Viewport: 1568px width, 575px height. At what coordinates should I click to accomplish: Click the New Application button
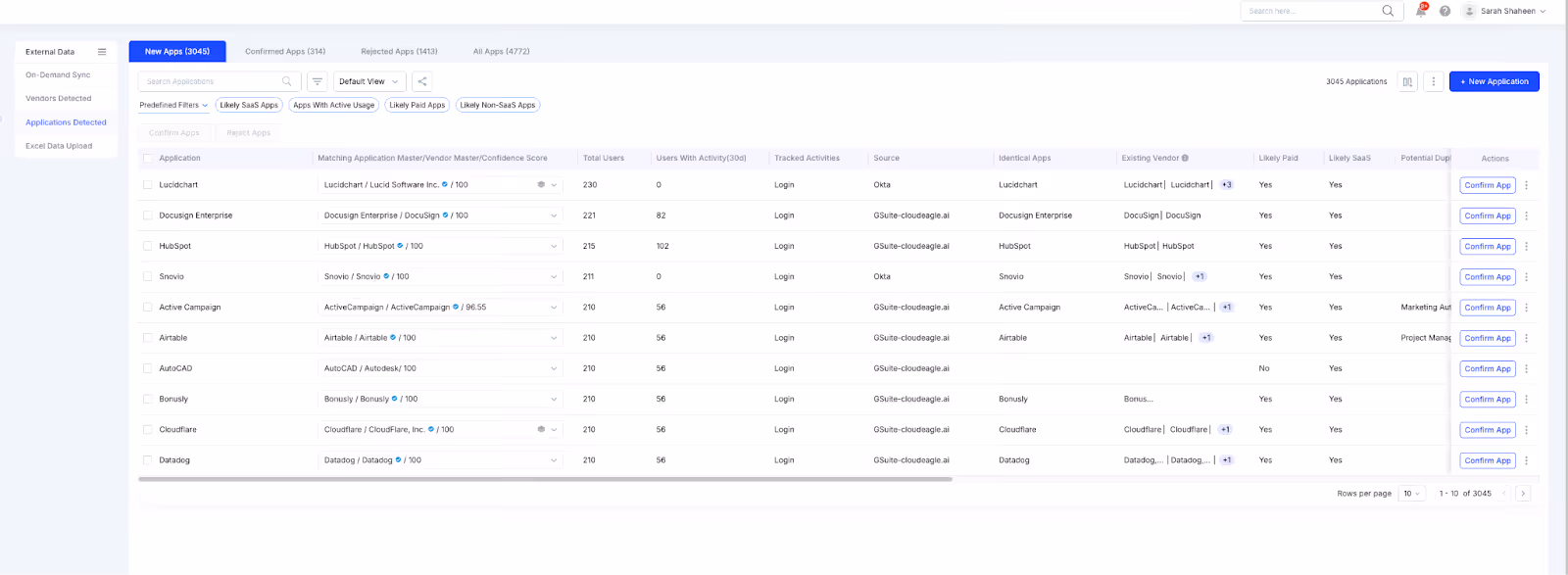1494,81
